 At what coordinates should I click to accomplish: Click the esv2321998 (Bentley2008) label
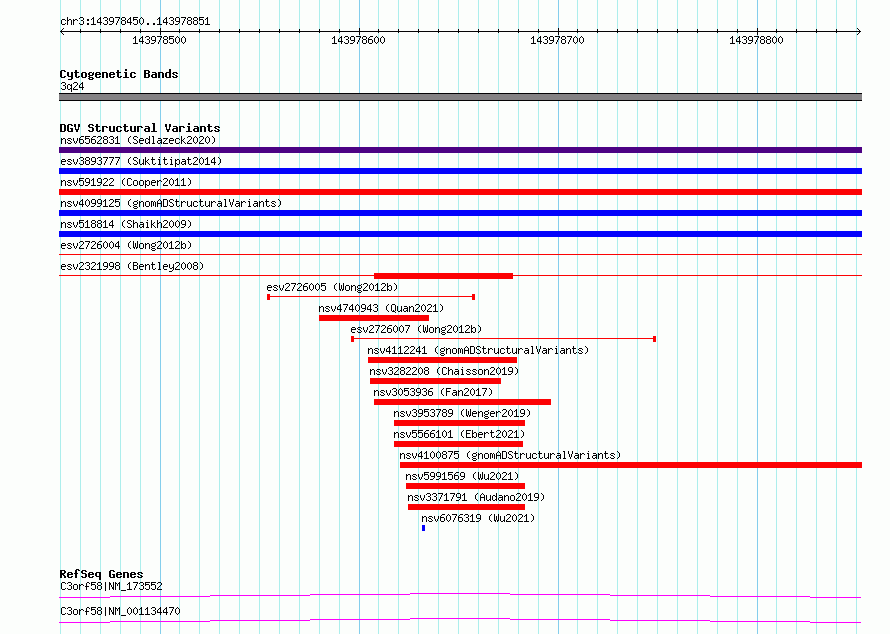coord(132,266)
